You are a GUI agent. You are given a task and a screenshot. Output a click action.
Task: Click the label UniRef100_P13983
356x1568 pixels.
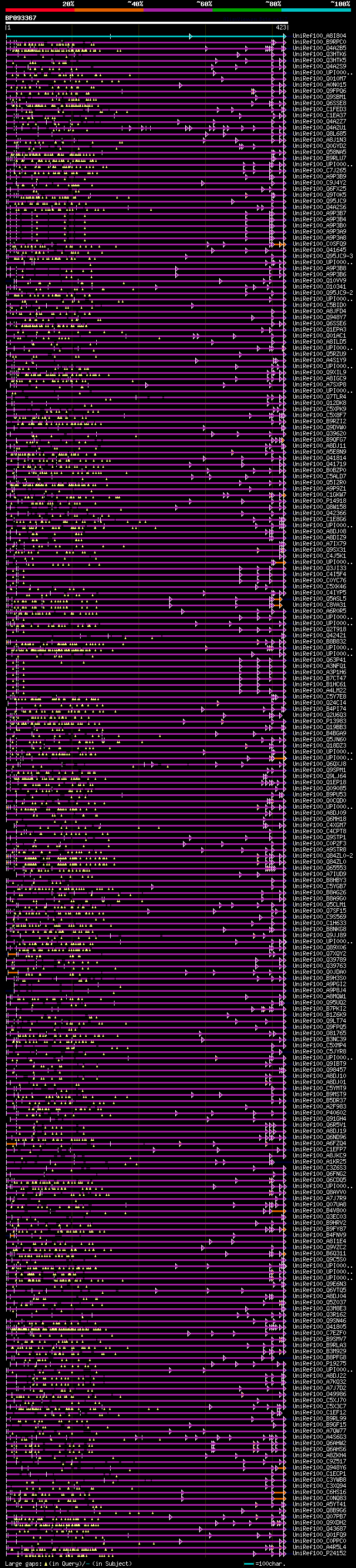pyautogui.click(x=319, y=721)
